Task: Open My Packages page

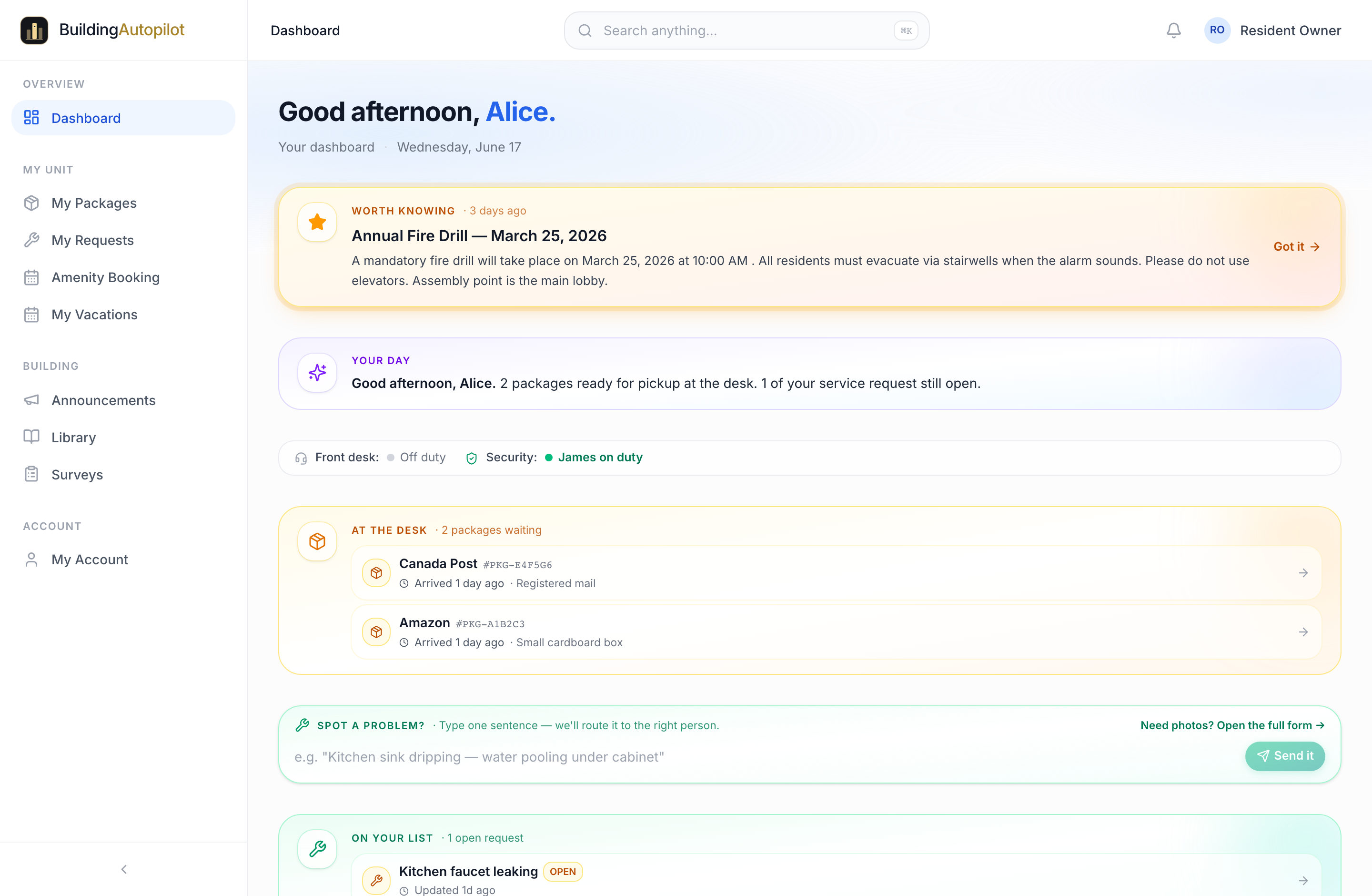Action: [x=123, y=203]
